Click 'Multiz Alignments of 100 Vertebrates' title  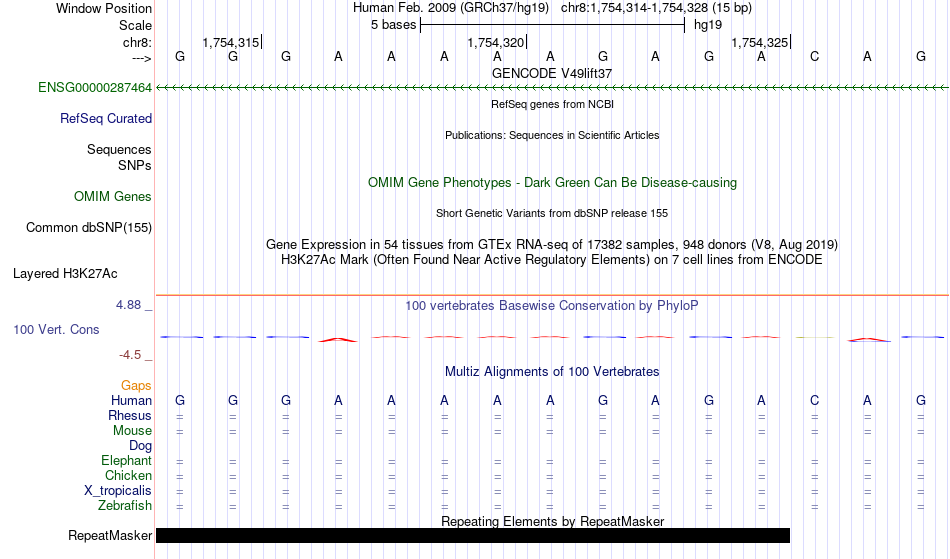(552, 372)
